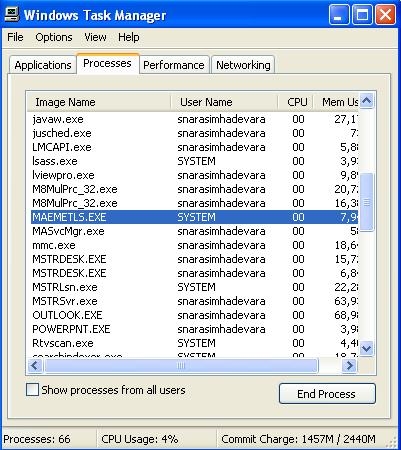
Task: Click SYSTEM user in lsass.exe row
Action: (196, 161)
